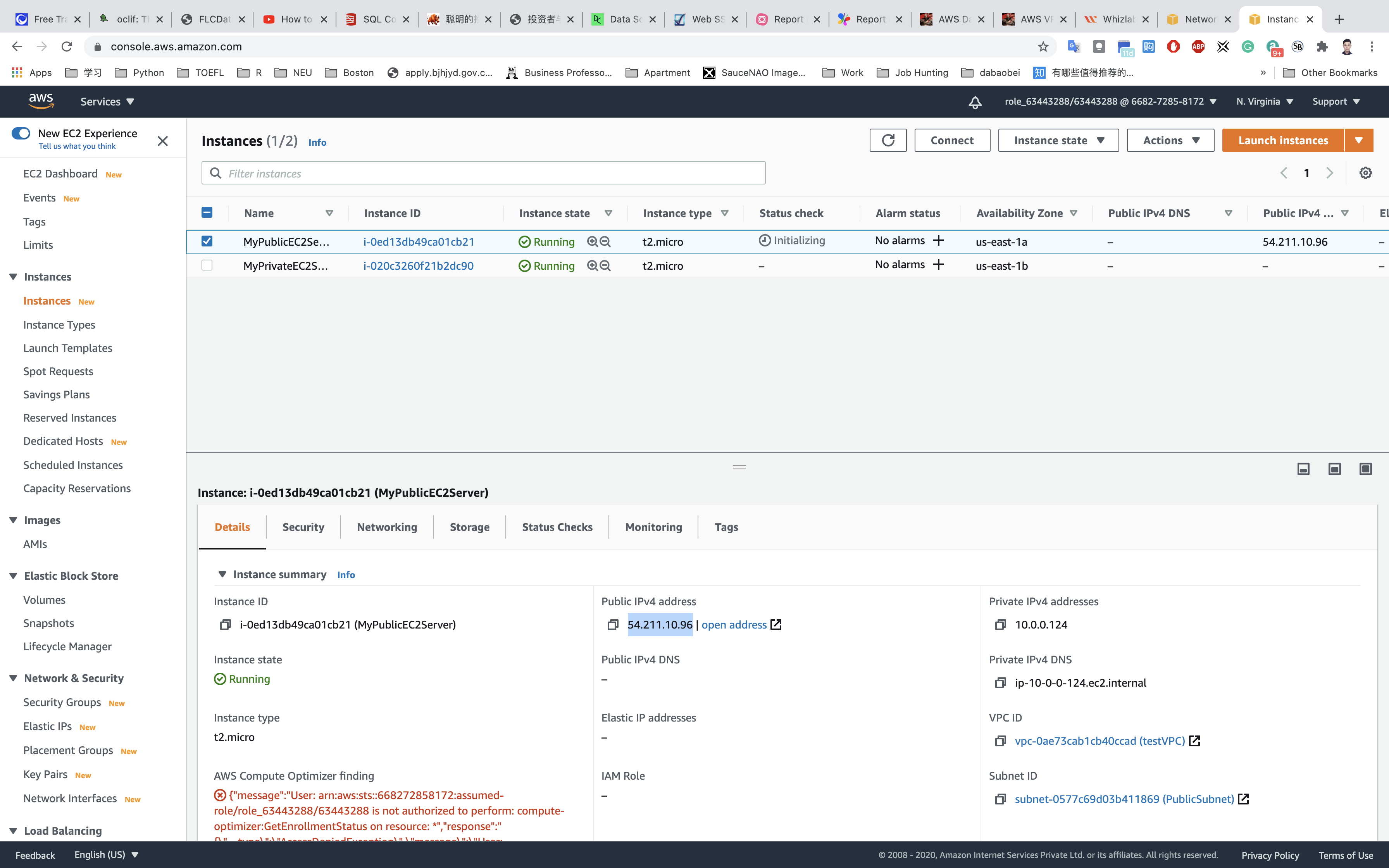Click the AWS notifications bell icon
1389x868 pixels.
pyautogui.click(x=975, y=102)
